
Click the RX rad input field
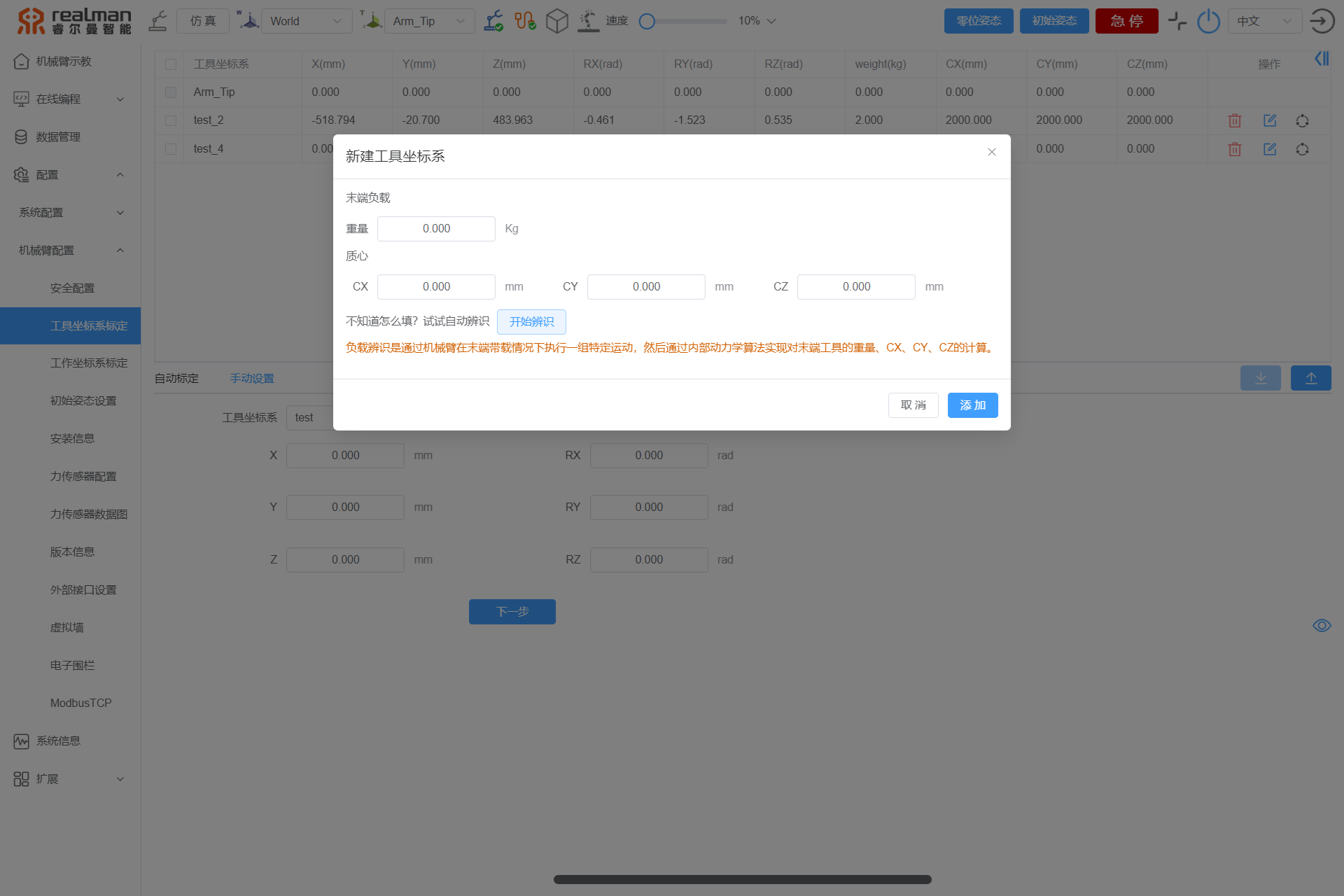pos(649,456)
